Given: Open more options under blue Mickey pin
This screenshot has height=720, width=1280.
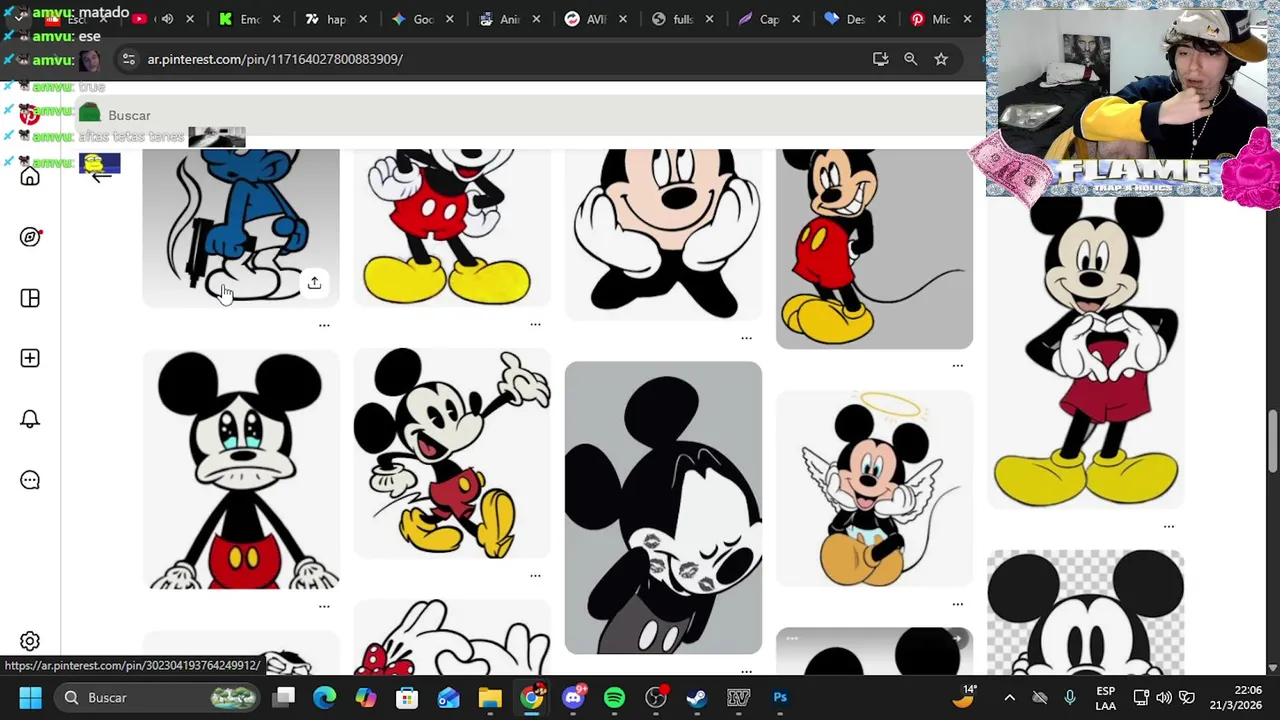Looking at the screenshot, I should pos(324,325).
